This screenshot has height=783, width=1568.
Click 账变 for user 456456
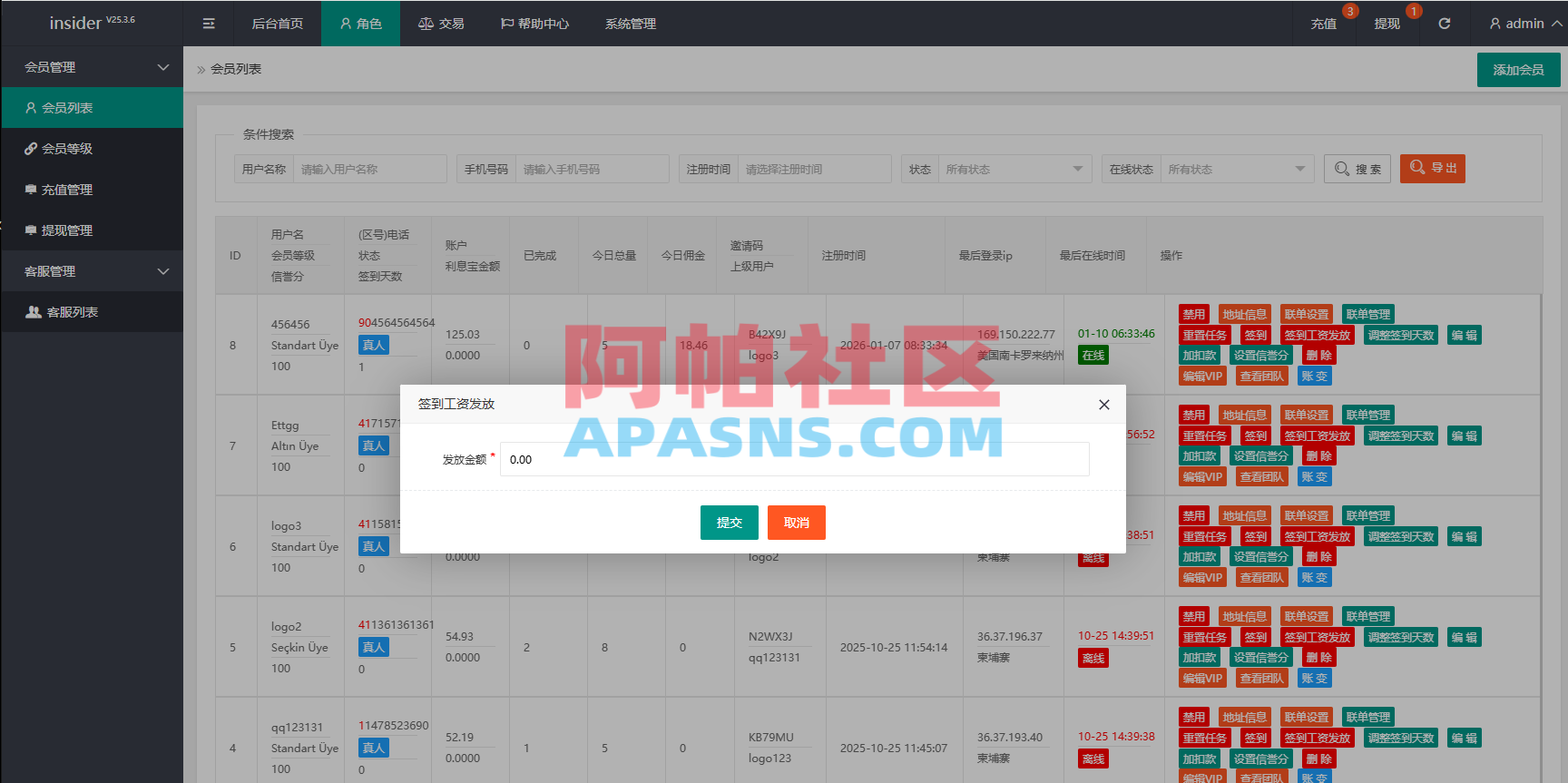[x=1315, y=376]
